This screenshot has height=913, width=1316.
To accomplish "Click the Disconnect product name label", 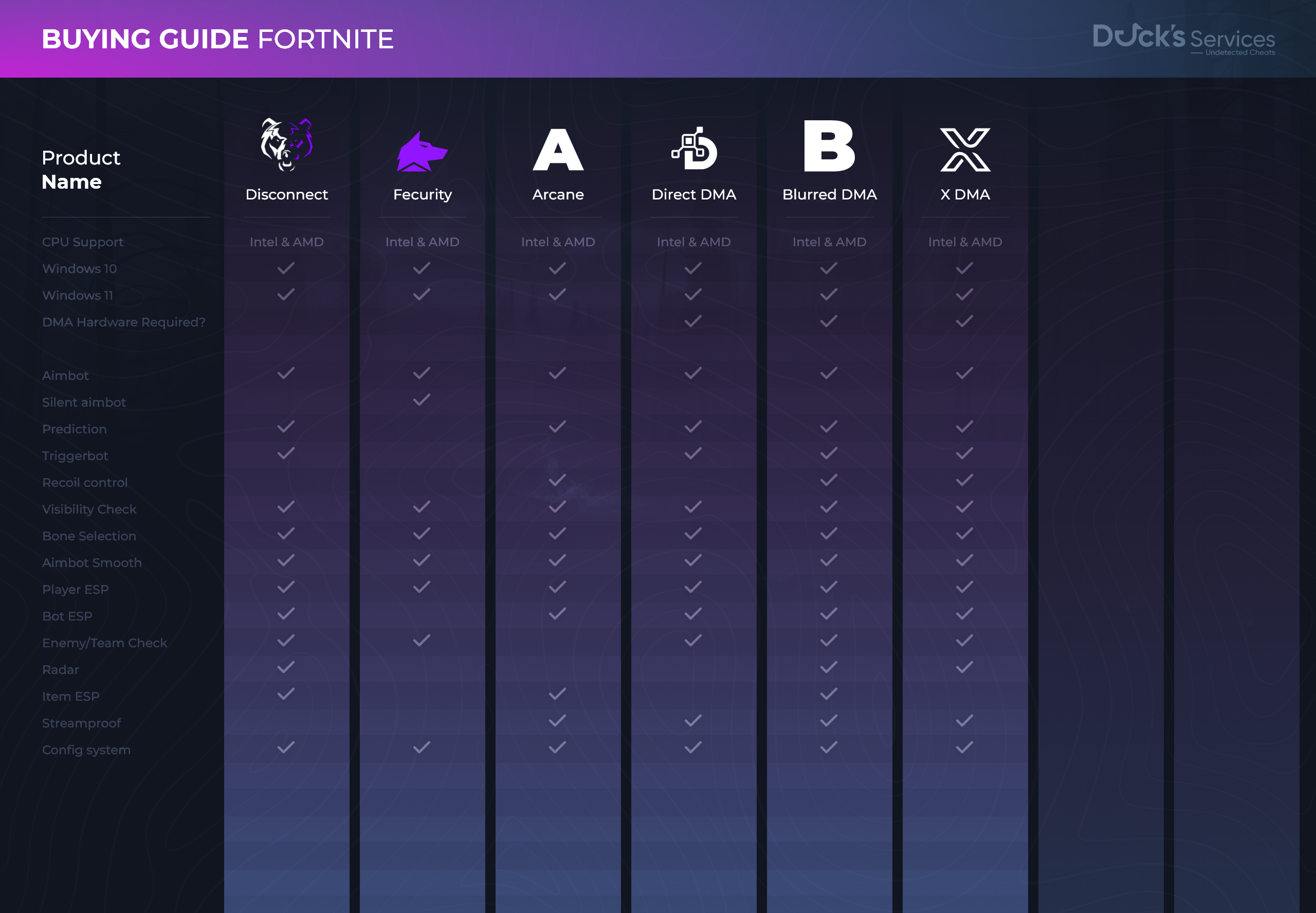I will pos(286,194).
